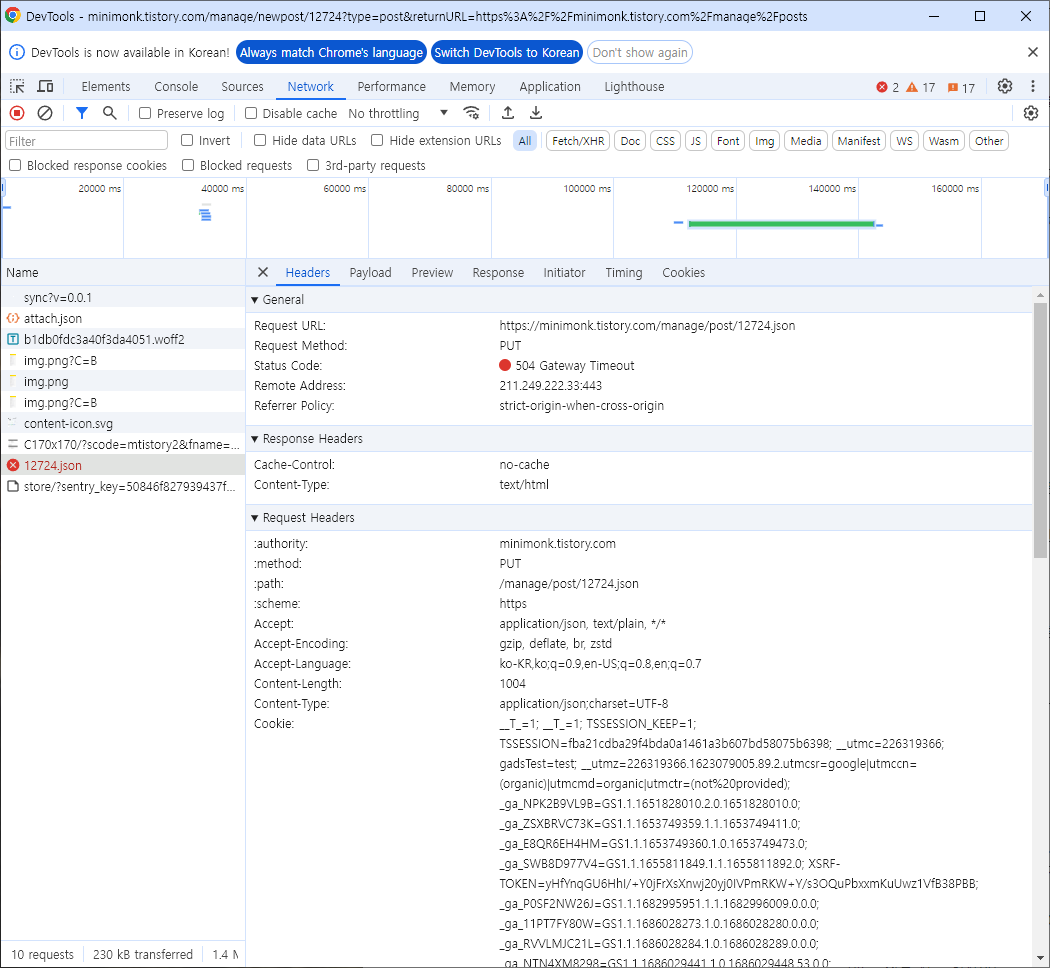Export HAR file download icon
The height and width of the screenshot is (968, 1050).
[536, 113]
